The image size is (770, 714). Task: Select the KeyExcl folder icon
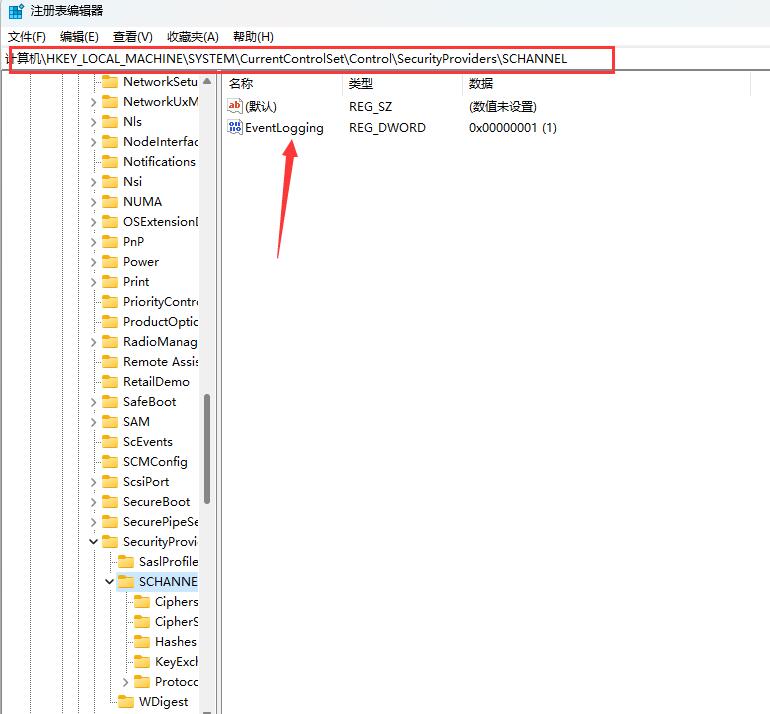[142, 662]
